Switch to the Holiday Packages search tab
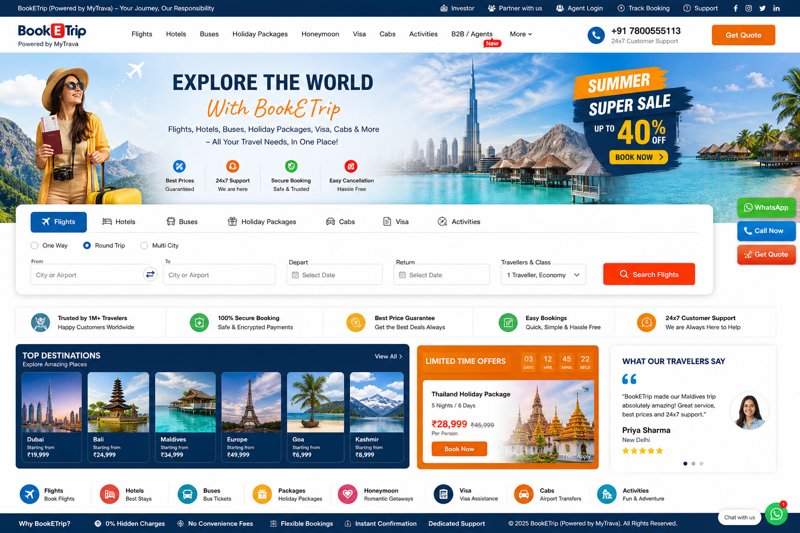Screen dimensions: 800x533 pyautogui.click(x=262, y=222)
